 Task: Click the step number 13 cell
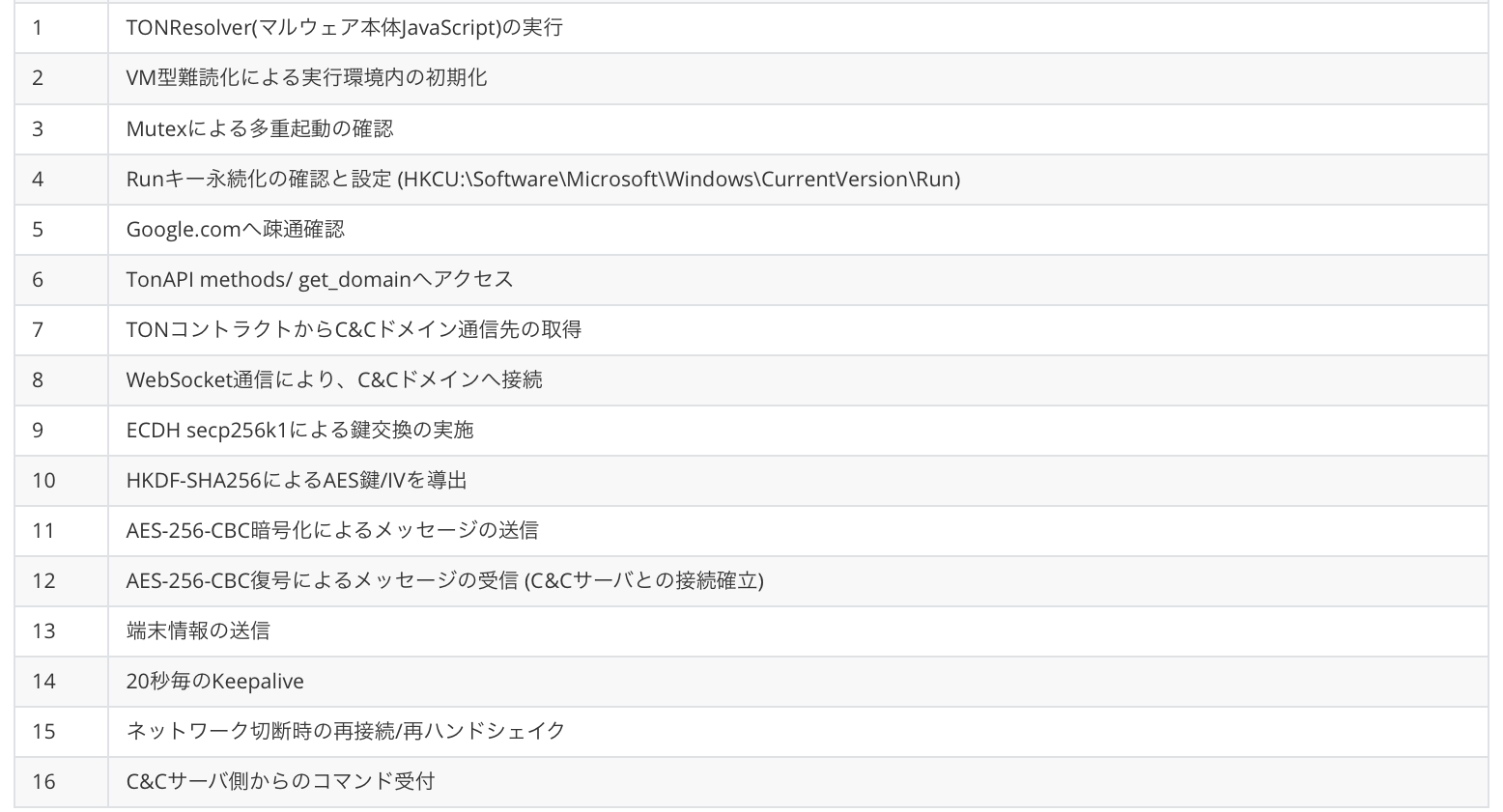61,630
